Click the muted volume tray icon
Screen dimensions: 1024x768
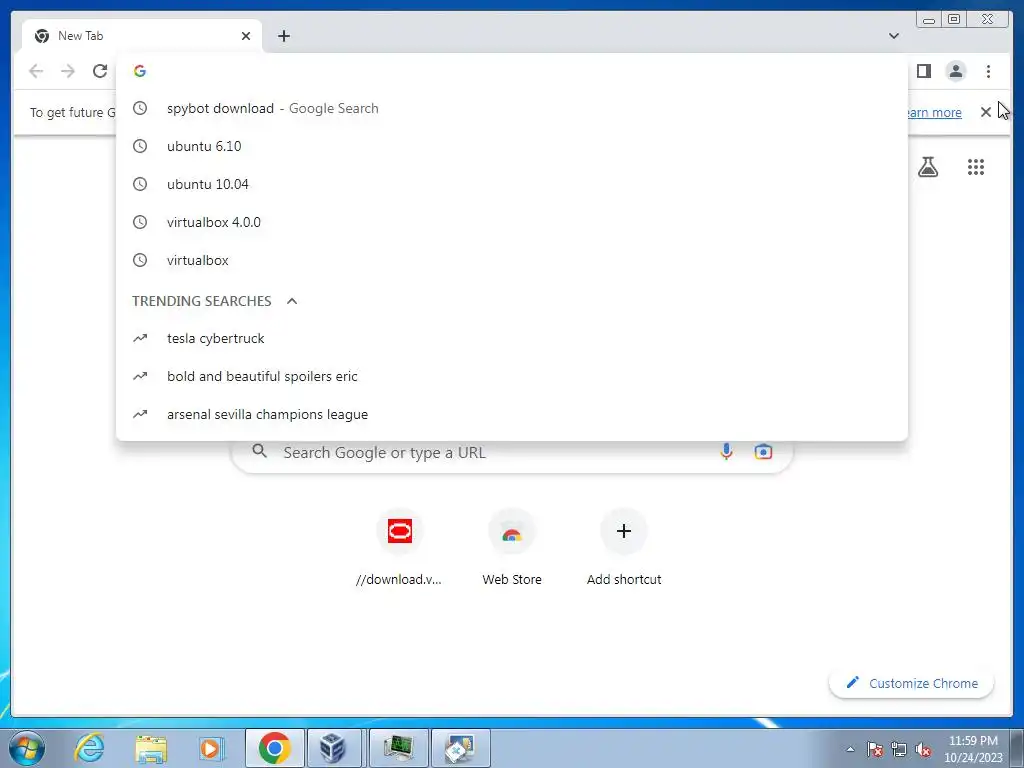(923, 750)
